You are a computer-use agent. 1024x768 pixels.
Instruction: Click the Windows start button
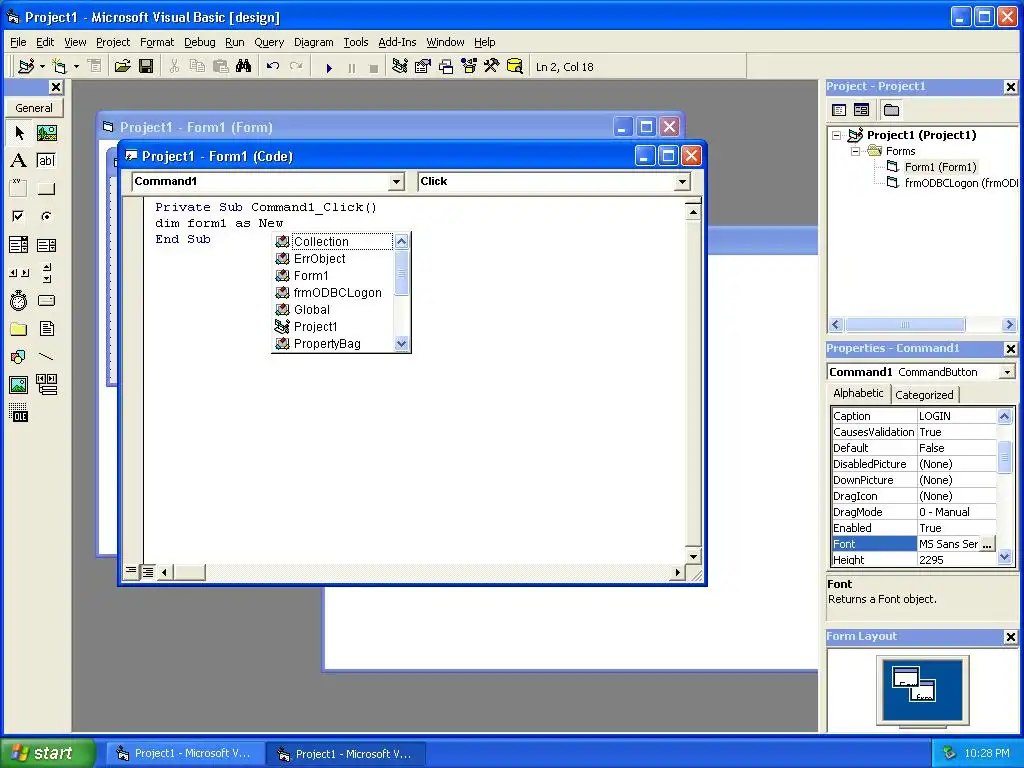[48, 753]
